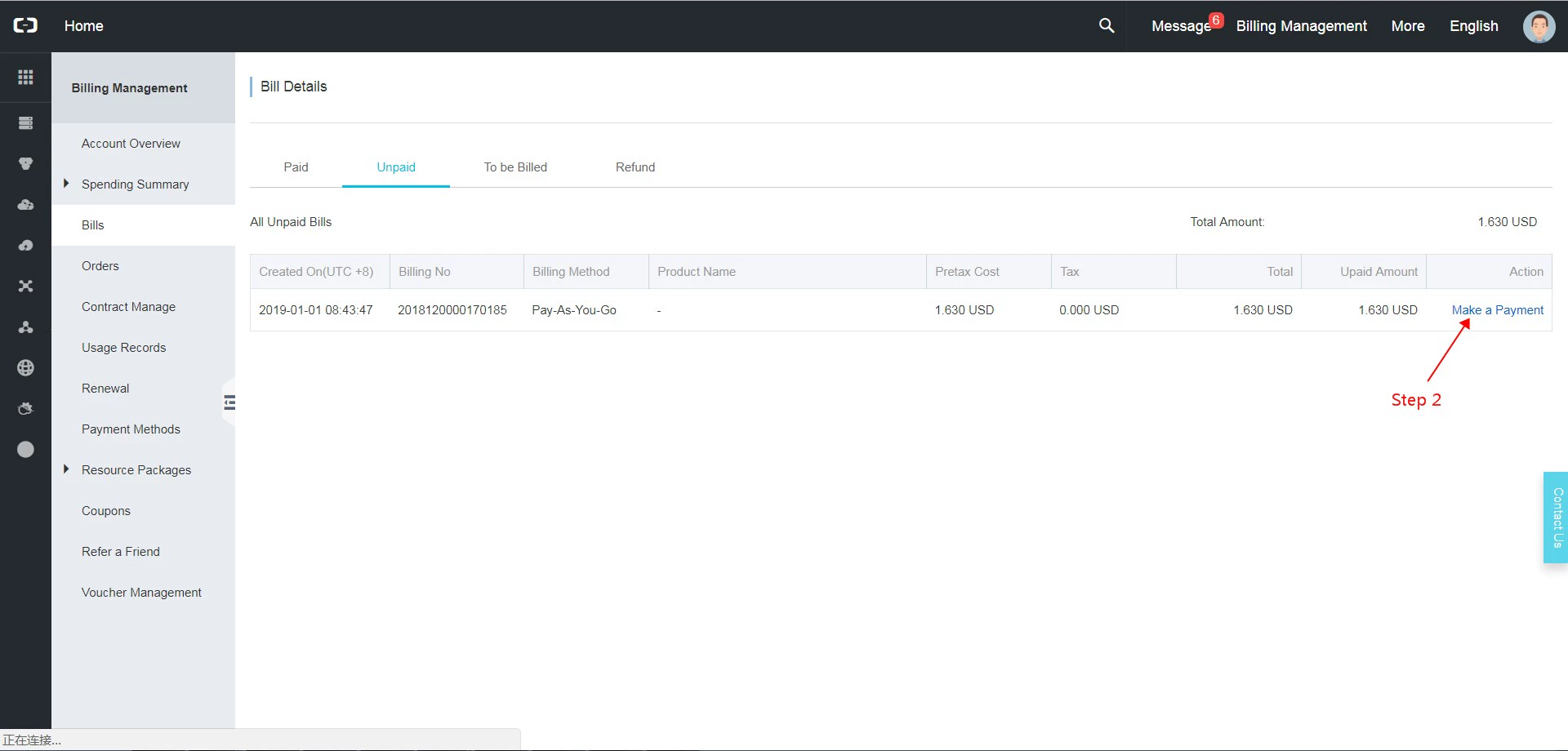
Task: Click the red message count badge
Action: (1216, 20)
